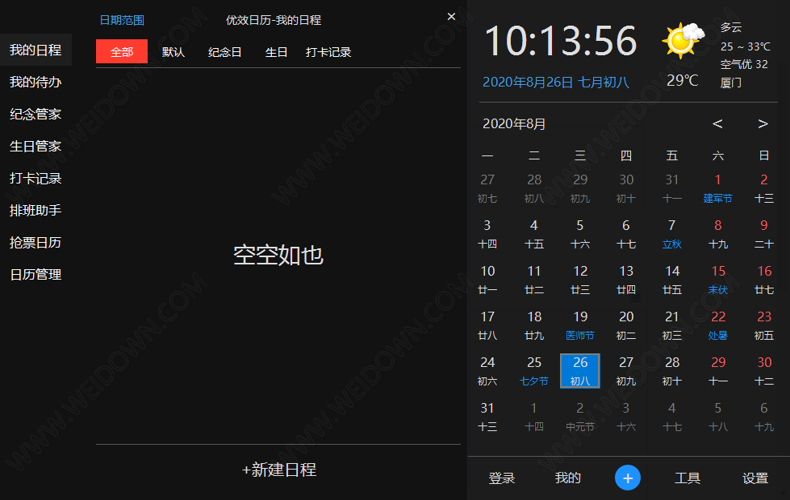Viewport: 790px width, 500px height.
Task: Close the schedule panel with X
Action: (451, 17)
